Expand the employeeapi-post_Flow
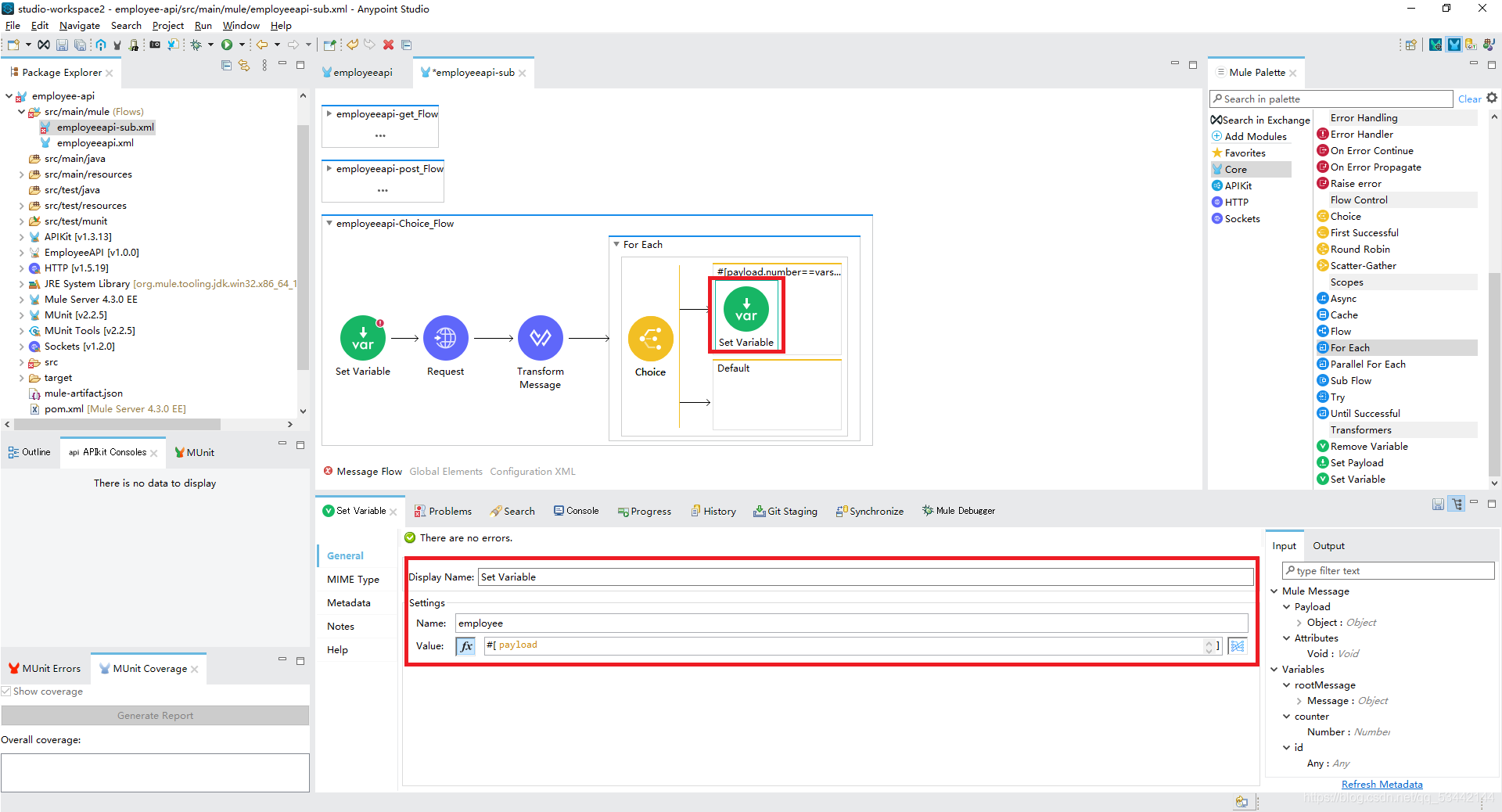1502x812 pixels. [329, 169]
